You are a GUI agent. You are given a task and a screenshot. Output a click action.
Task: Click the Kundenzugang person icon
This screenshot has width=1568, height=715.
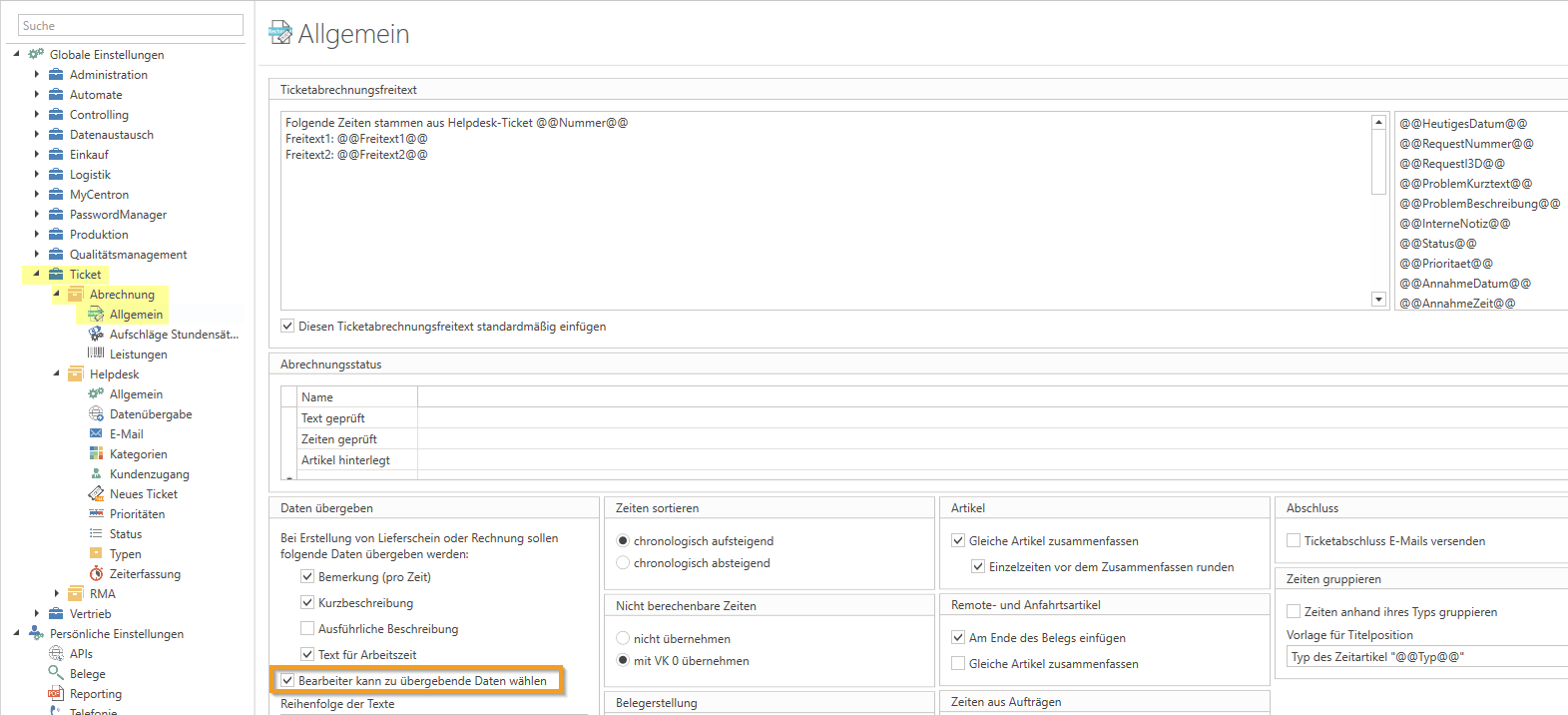tap(96, 474)
